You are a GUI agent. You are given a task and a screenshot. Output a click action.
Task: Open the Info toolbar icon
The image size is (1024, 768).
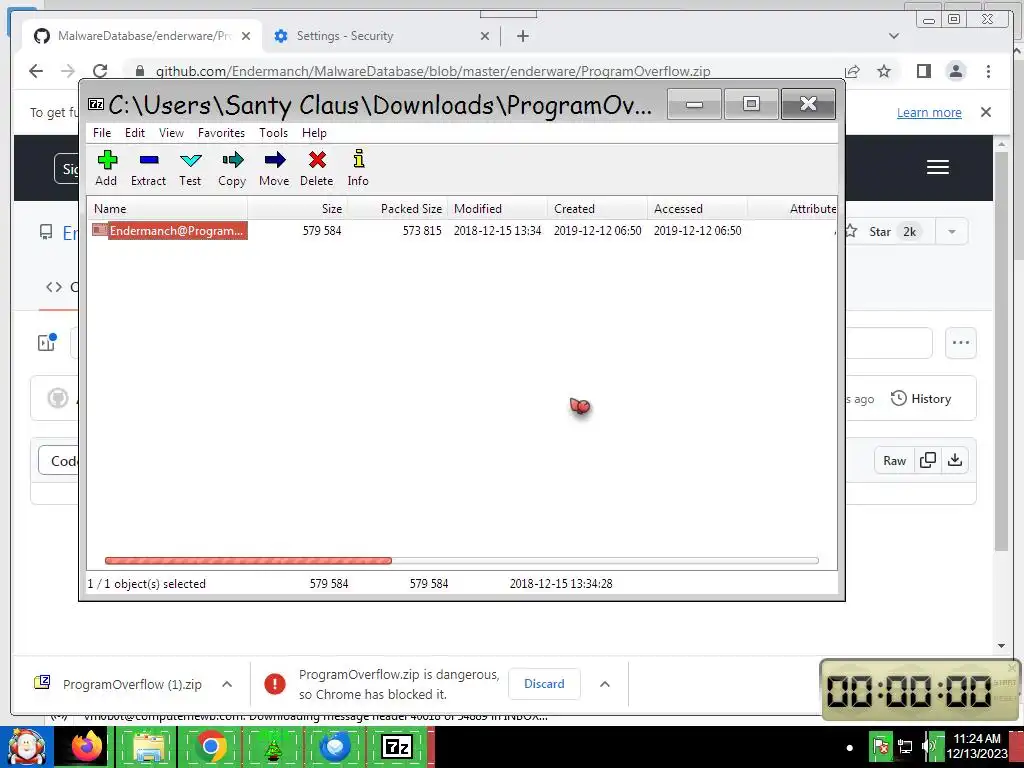point(358,168)
